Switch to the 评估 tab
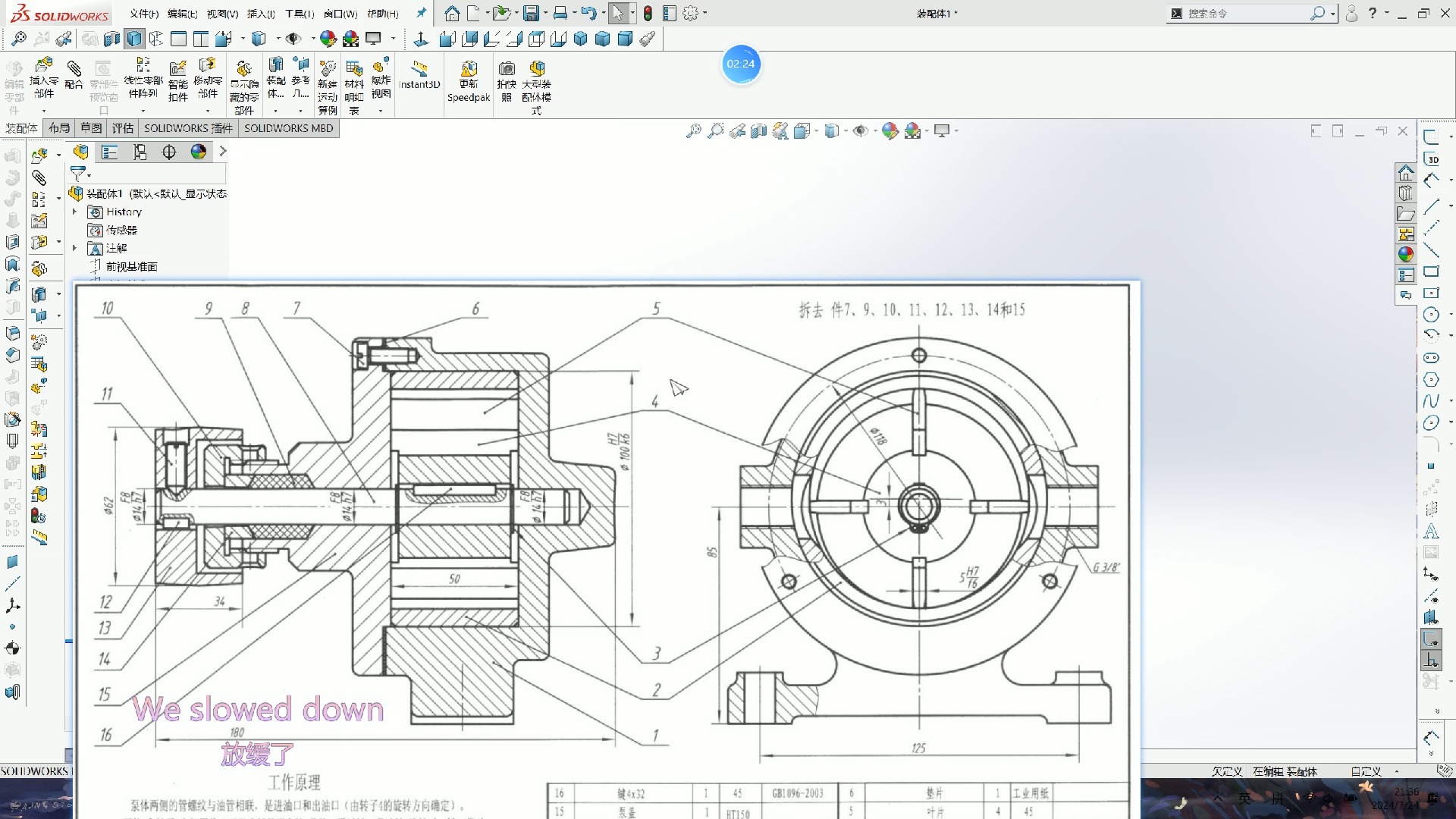This screenshot has width=1456, height=819. click(x=123, y=128)
